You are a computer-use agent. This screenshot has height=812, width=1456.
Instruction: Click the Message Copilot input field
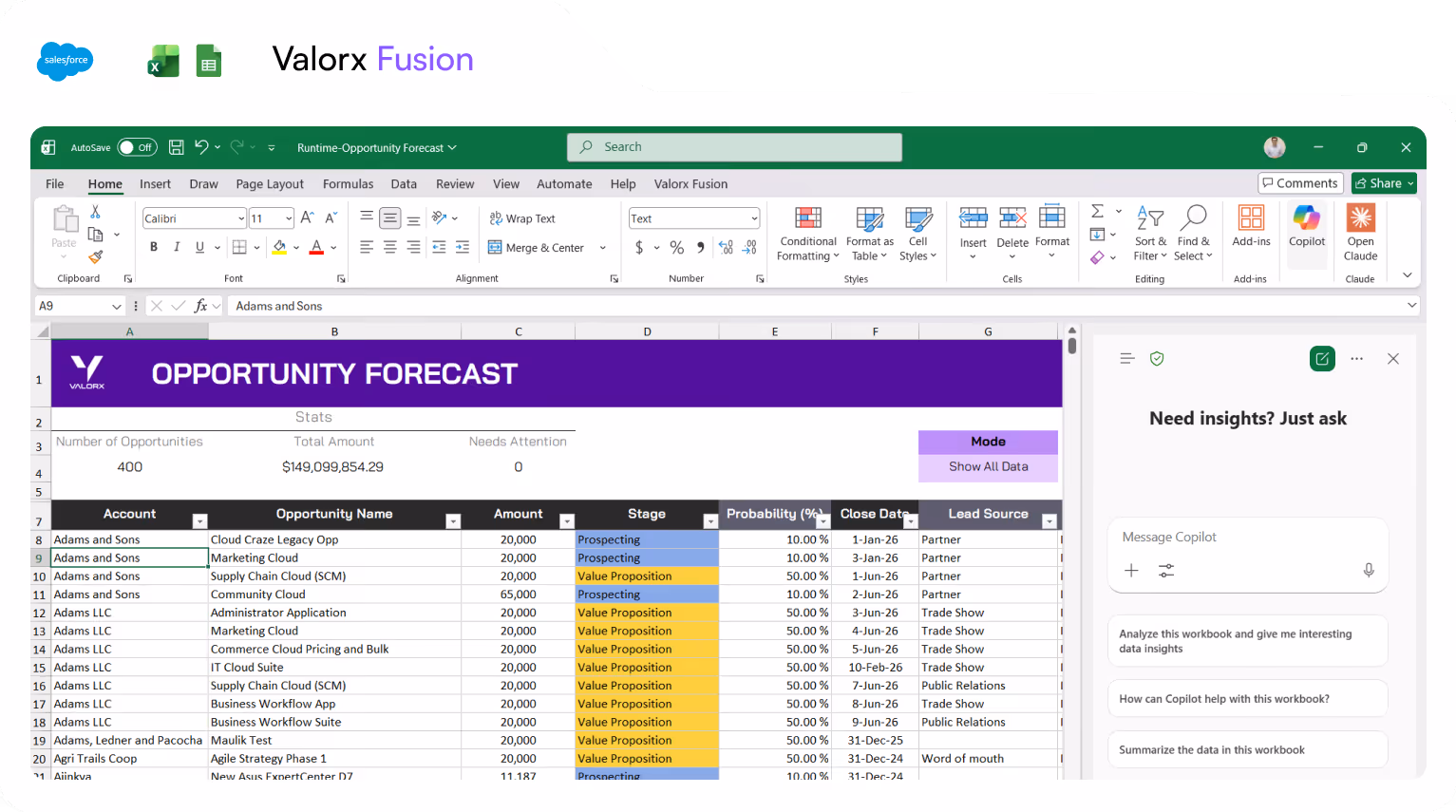[x=1235, y=537]
